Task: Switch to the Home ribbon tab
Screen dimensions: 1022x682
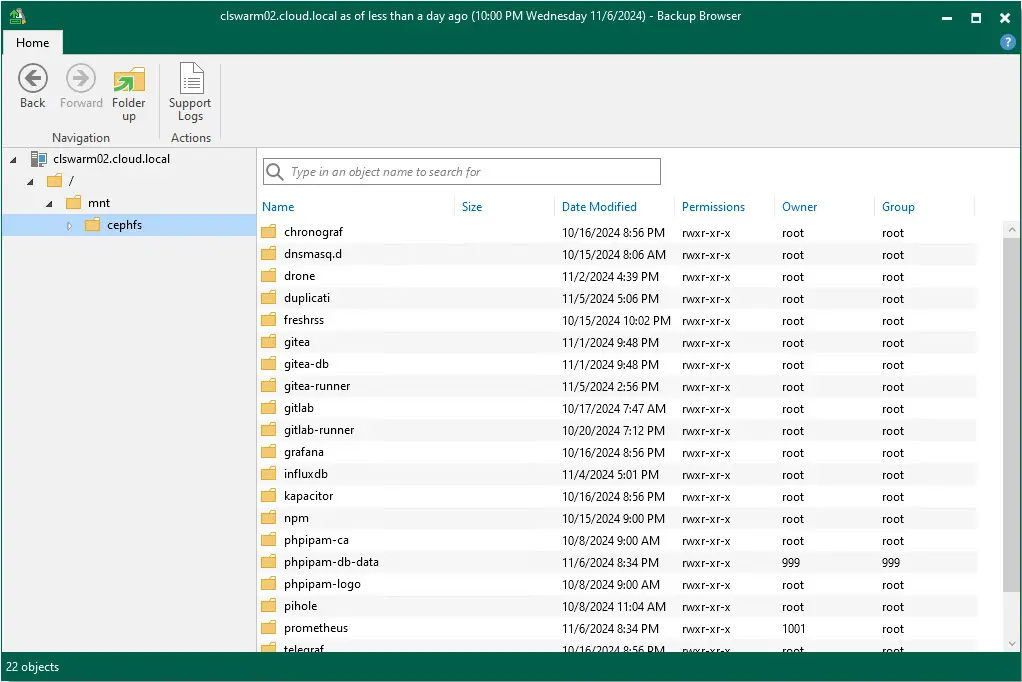Action: pos(33,43)
